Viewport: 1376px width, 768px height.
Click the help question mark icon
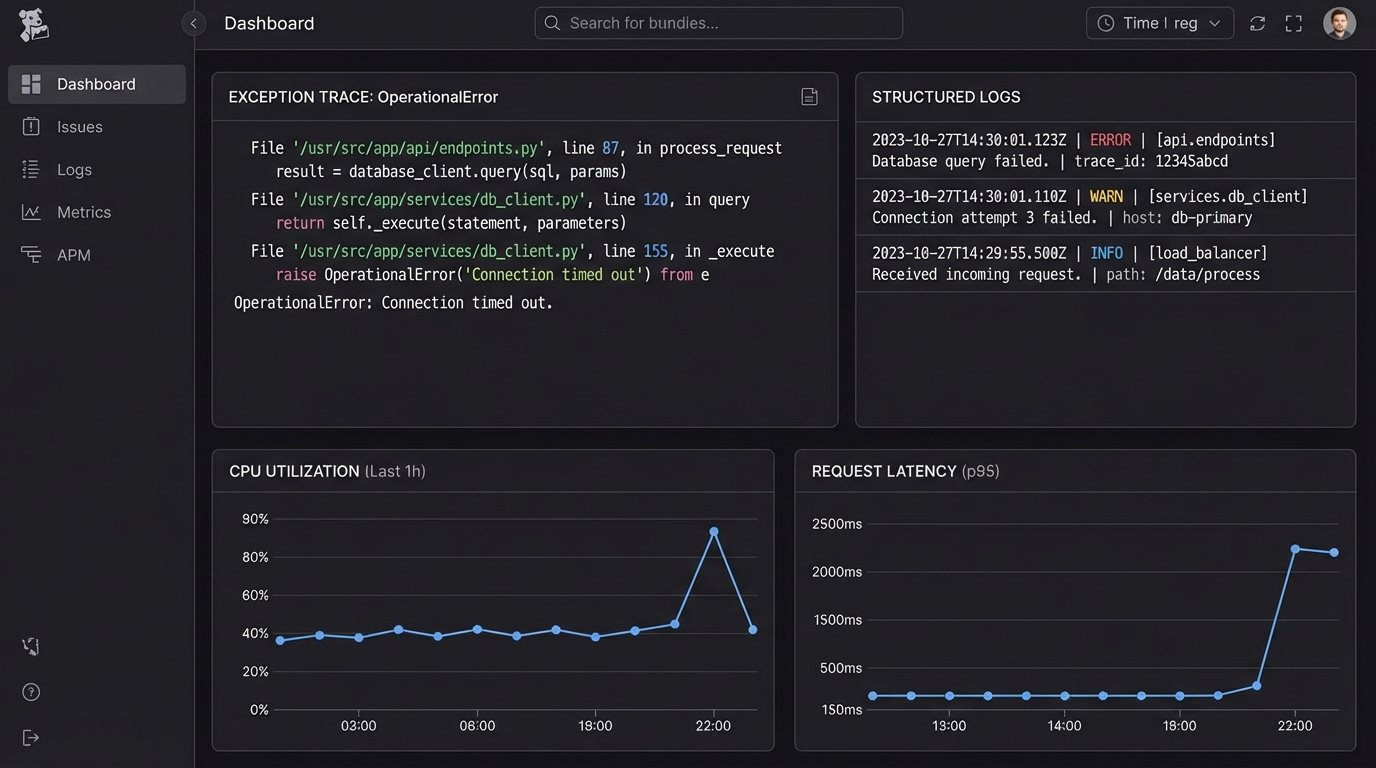click(x=31, y=692)
